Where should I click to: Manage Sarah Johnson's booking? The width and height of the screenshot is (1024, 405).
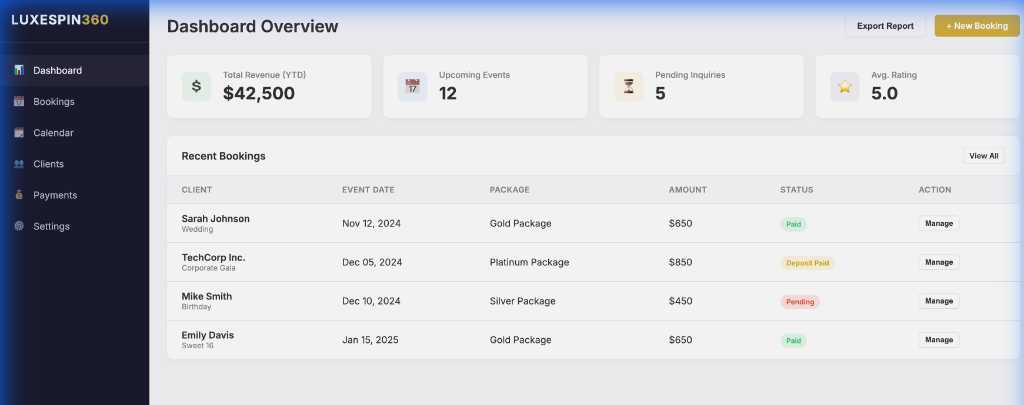tap(939, 223)
